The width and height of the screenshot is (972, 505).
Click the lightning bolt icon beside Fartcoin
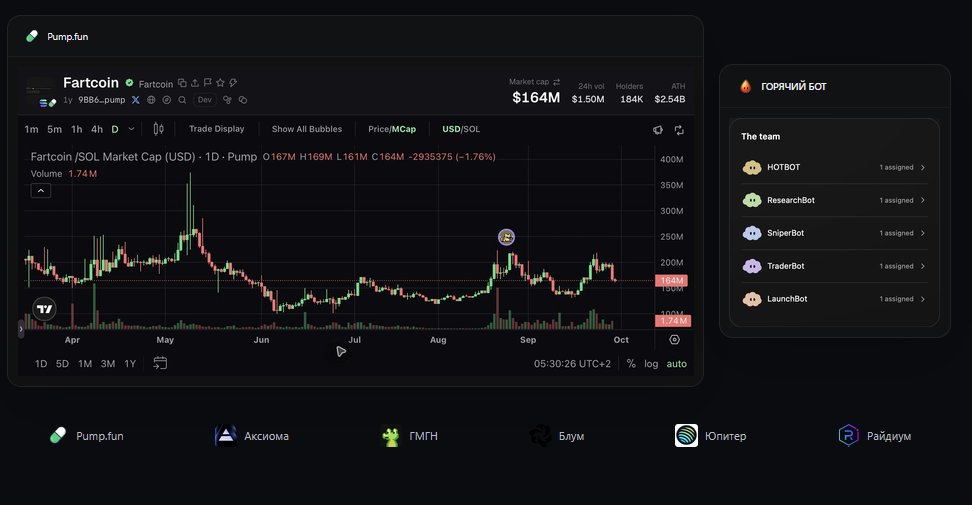[x=233, y=83]
